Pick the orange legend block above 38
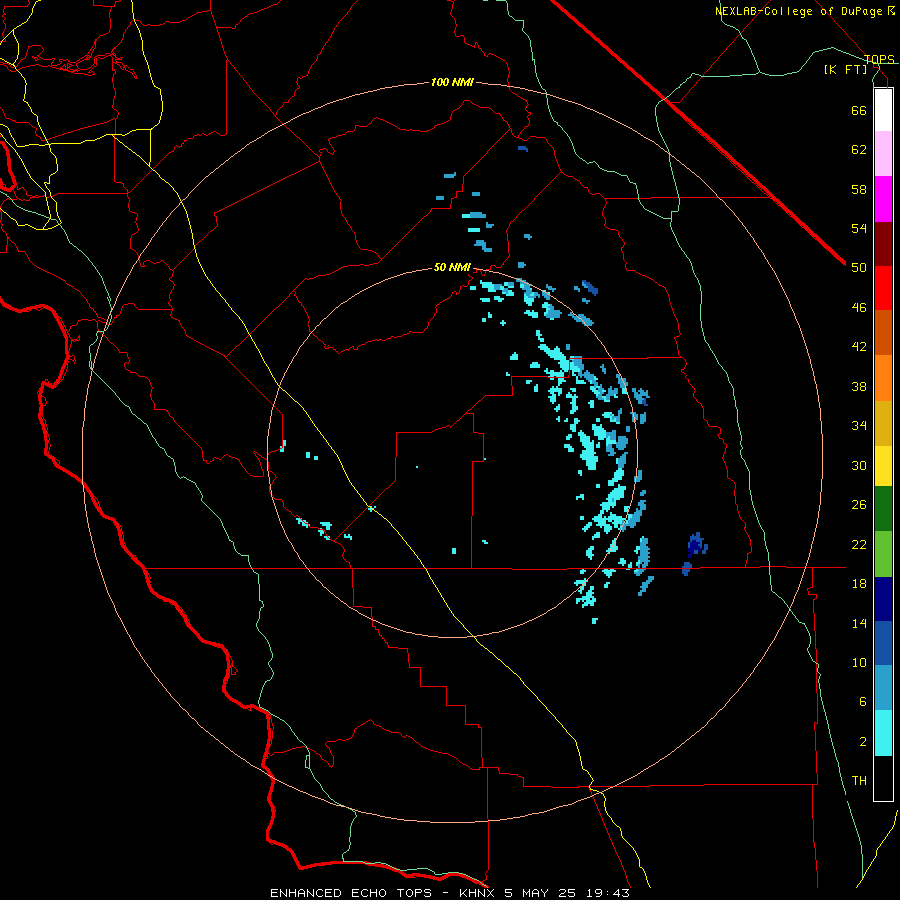This screenshot has height=900, width=900. pos(883,378)
